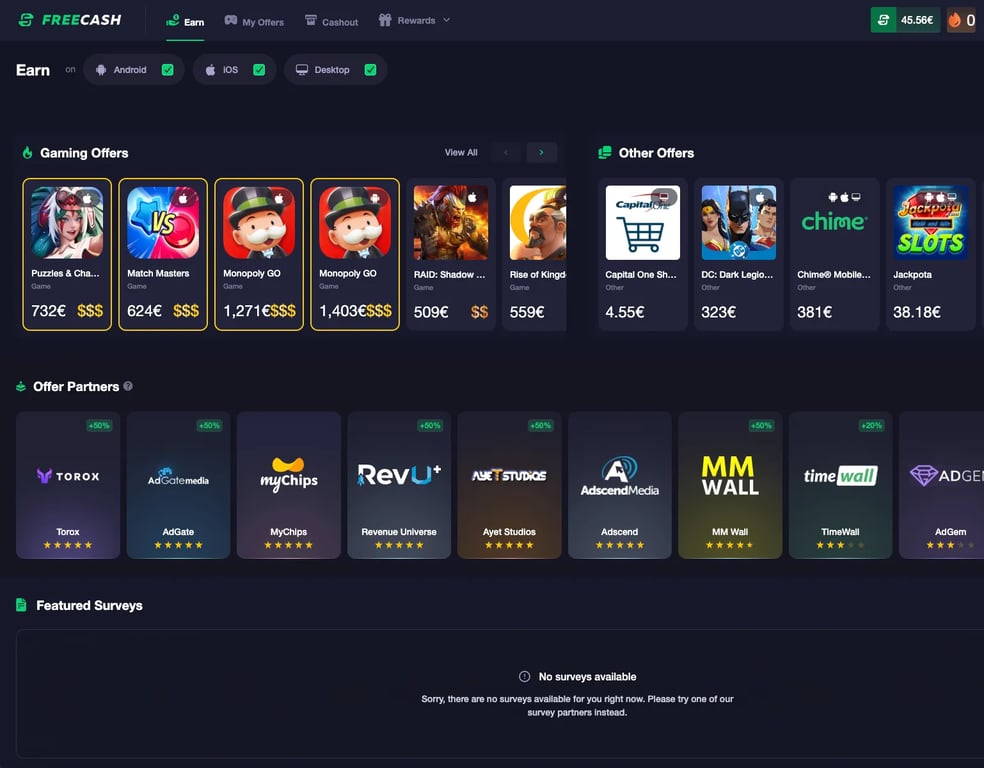Toggle the iOS platform checkbox
The height and width of the screenshot is (768, 984).
(259, 70)
